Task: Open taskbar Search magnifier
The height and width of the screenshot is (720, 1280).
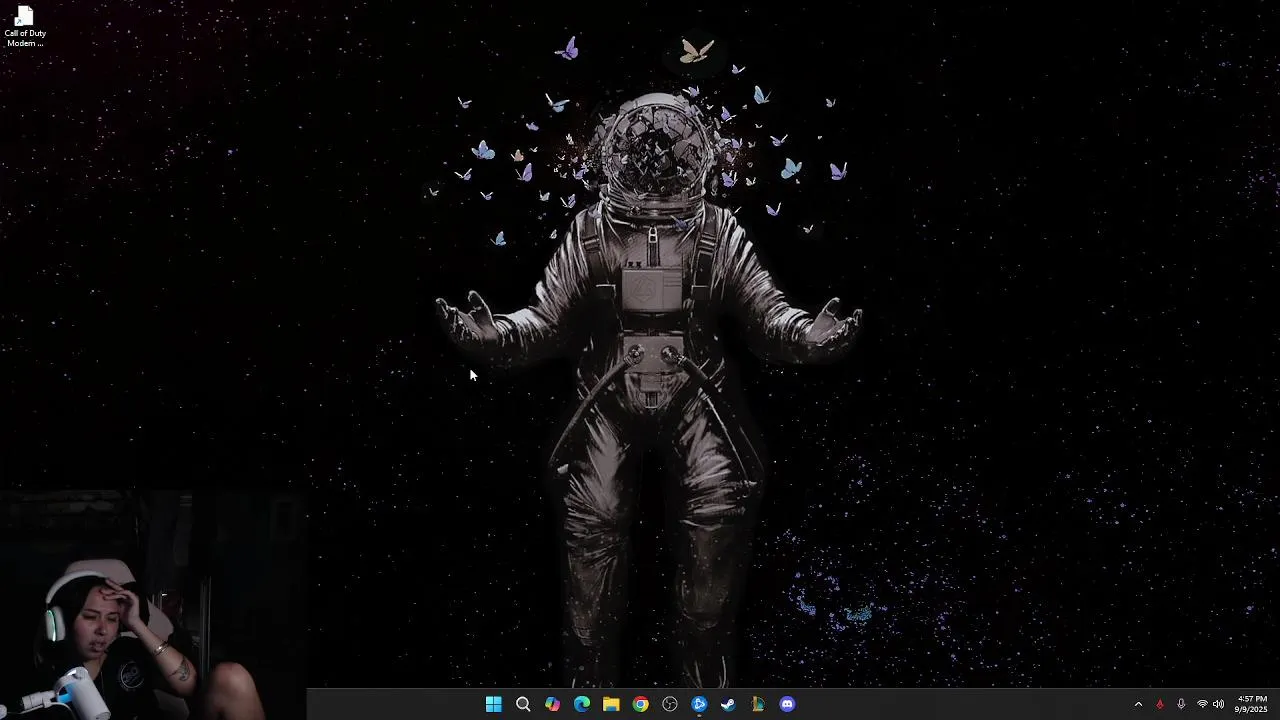Action: 523,704
